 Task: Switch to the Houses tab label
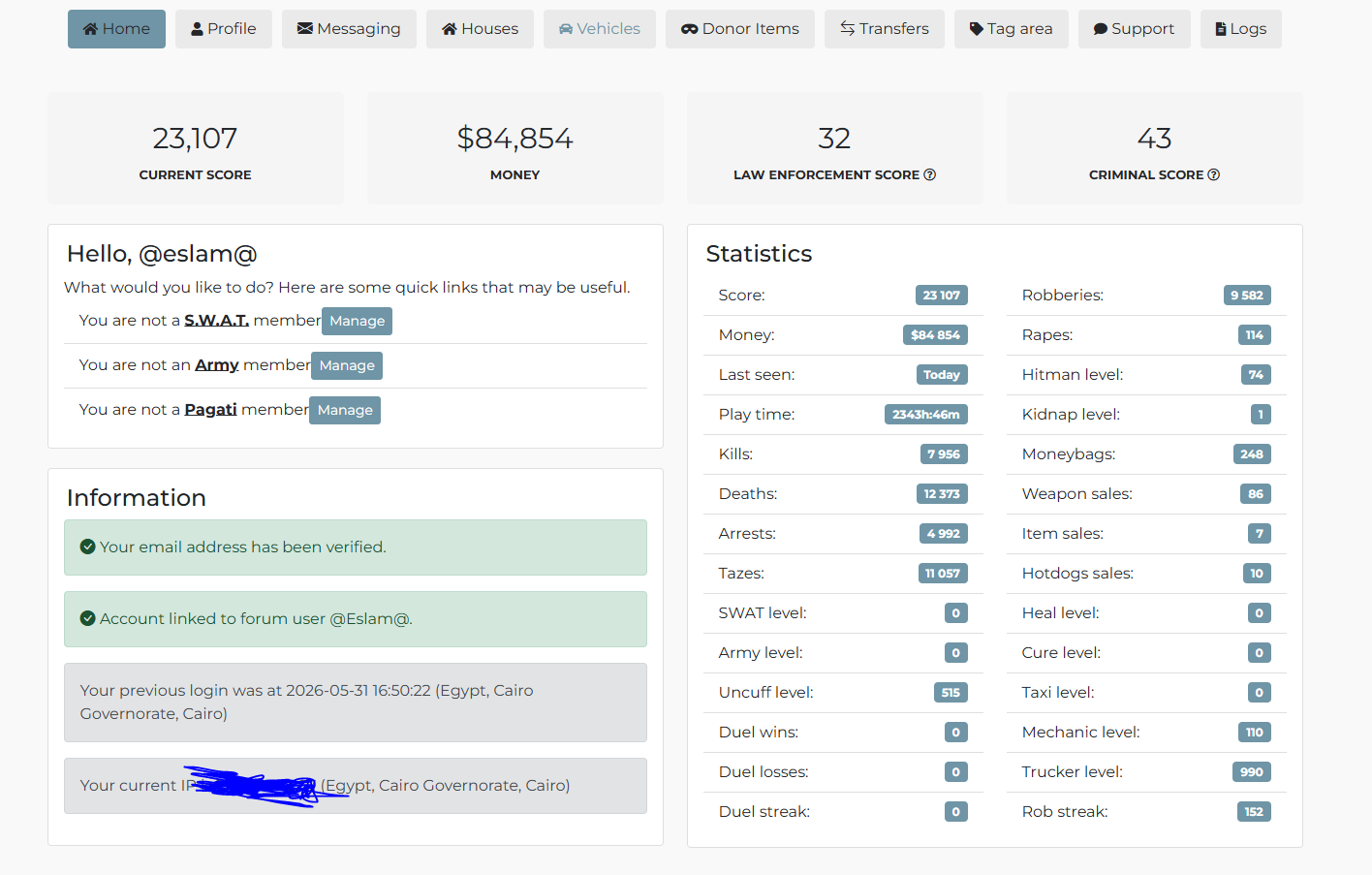[x=490, y=29]
